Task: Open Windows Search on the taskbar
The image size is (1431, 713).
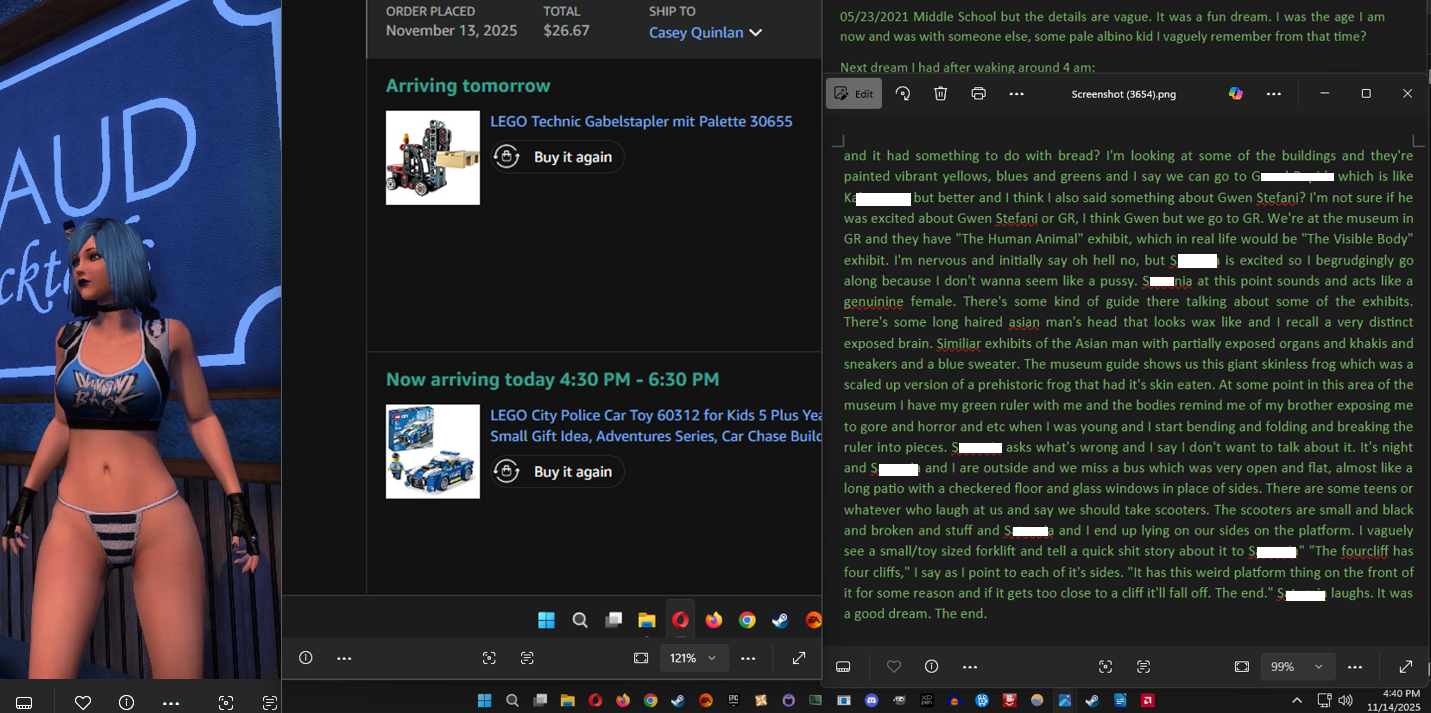Action: [512, 701]
